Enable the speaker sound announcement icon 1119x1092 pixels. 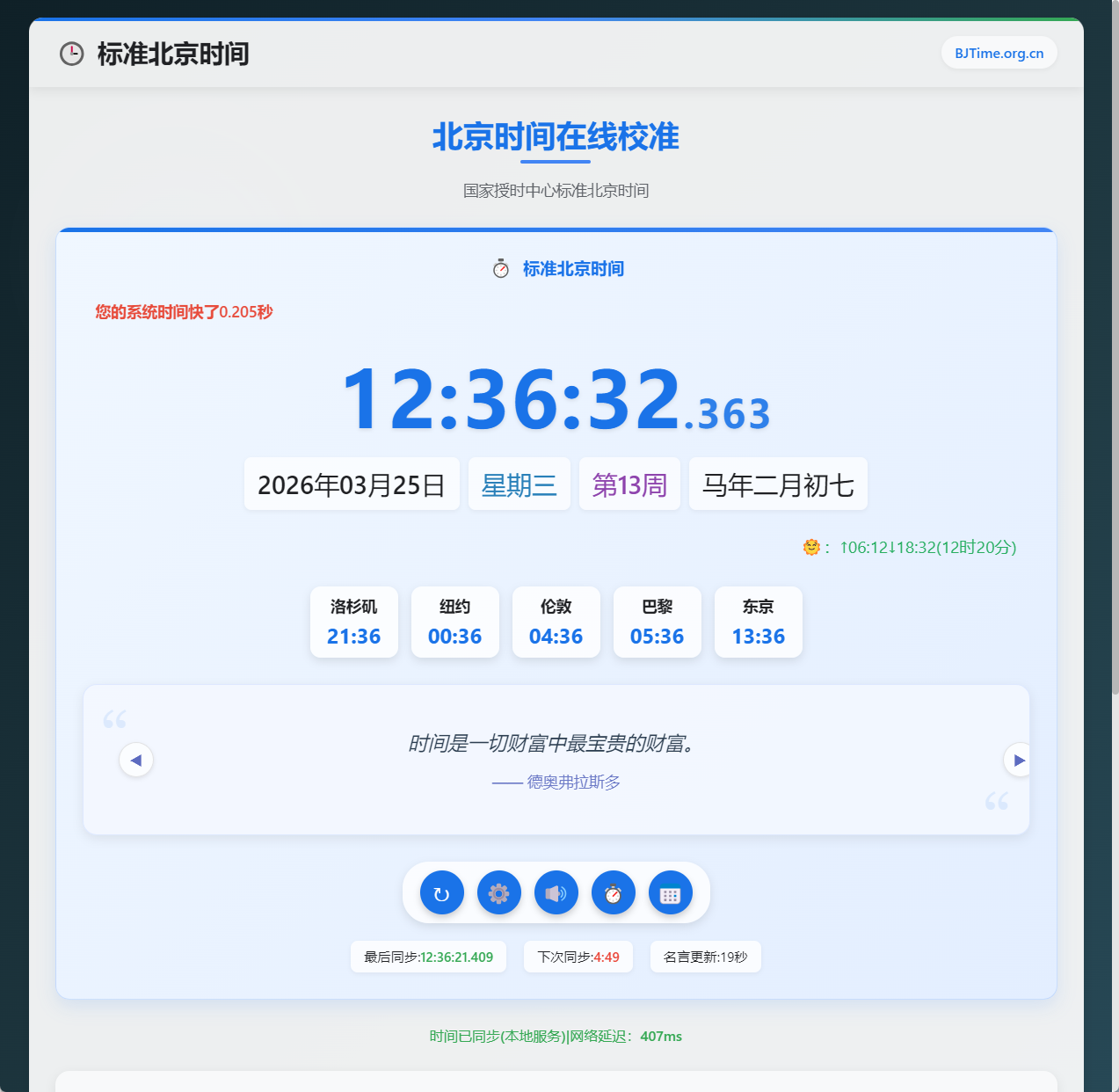556,892
